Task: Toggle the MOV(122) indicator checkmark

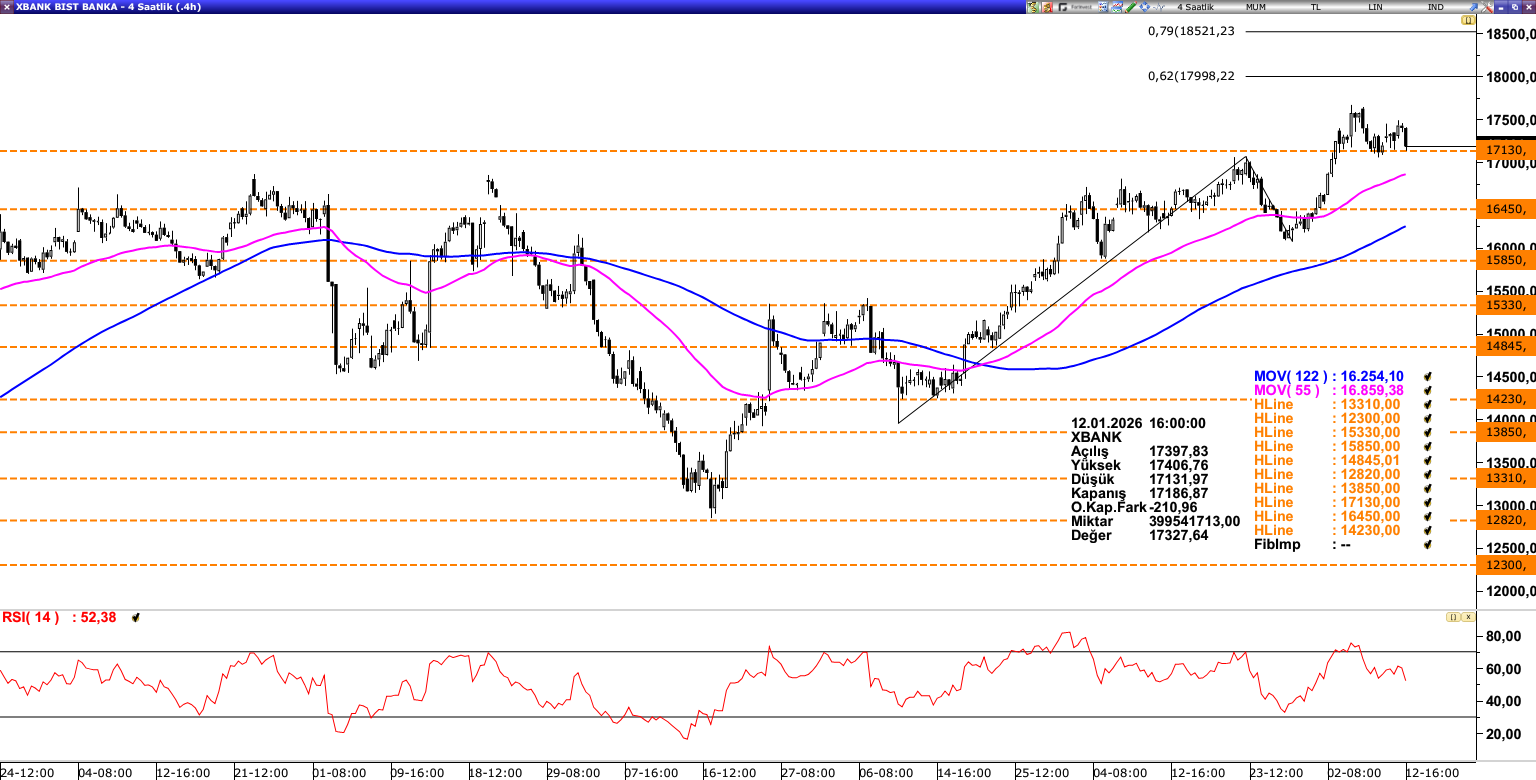Action: tap(1429, 376)
